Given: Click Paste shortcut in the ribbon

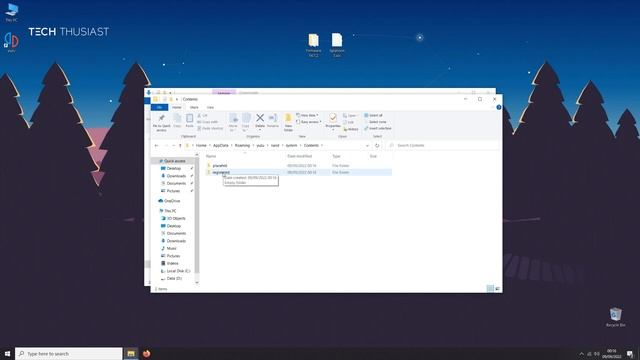Looking at the screenshot, I should (x=210, y=129).
